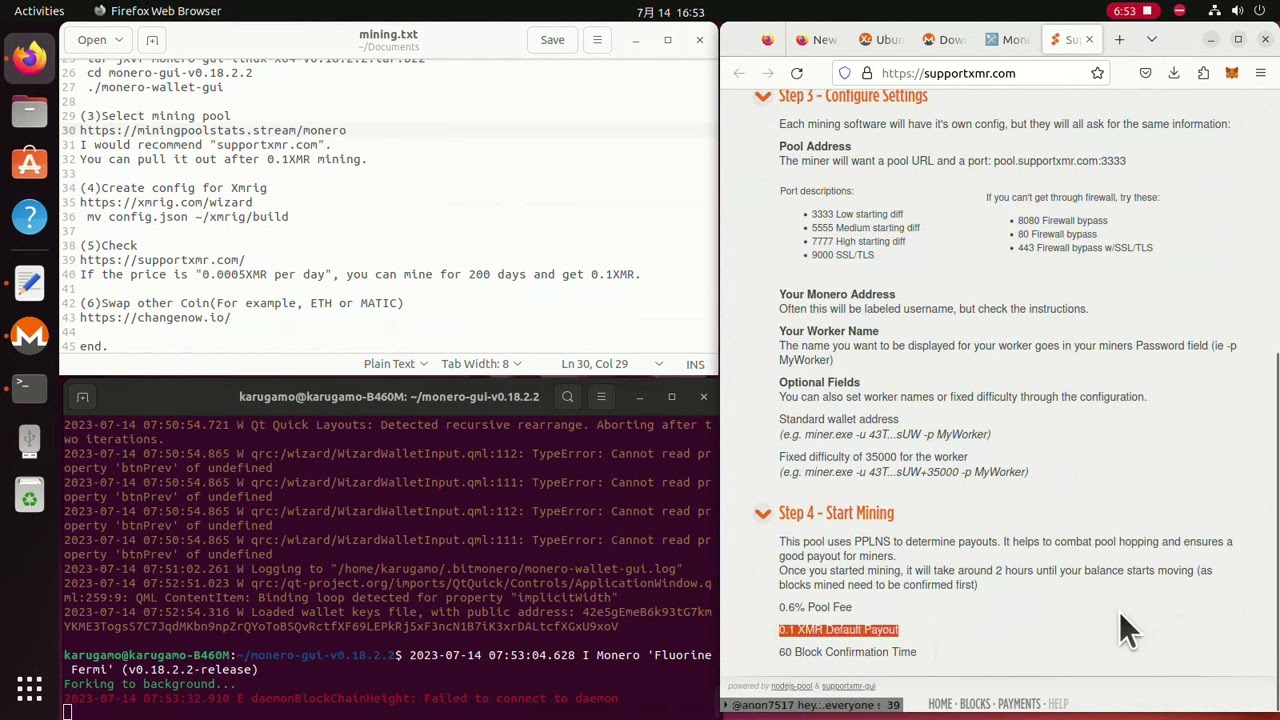Switch to the Ubuntu tab

coord(880,40)
